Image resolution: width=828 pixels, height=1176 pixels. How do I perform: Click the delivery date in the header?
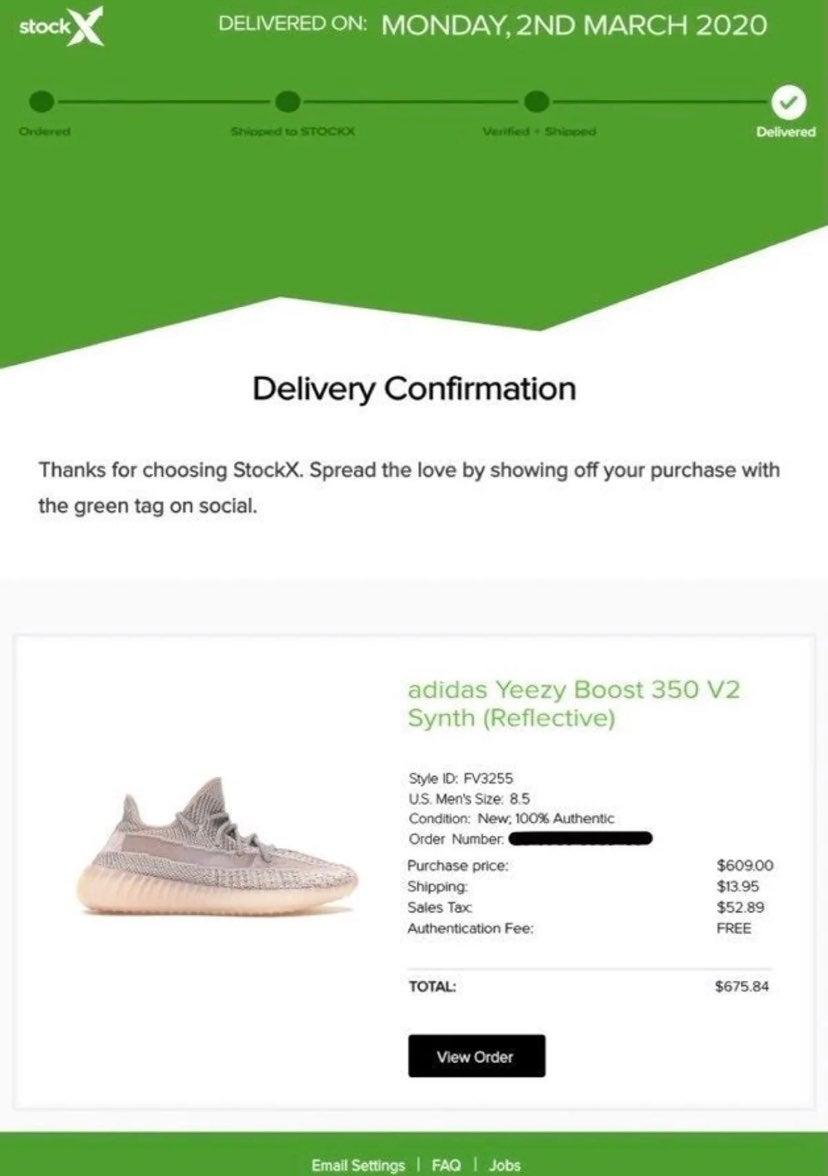pos(574,26)
